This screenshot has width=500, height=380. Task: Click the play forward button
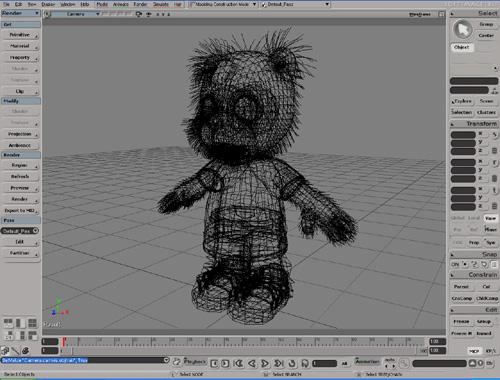265,363
